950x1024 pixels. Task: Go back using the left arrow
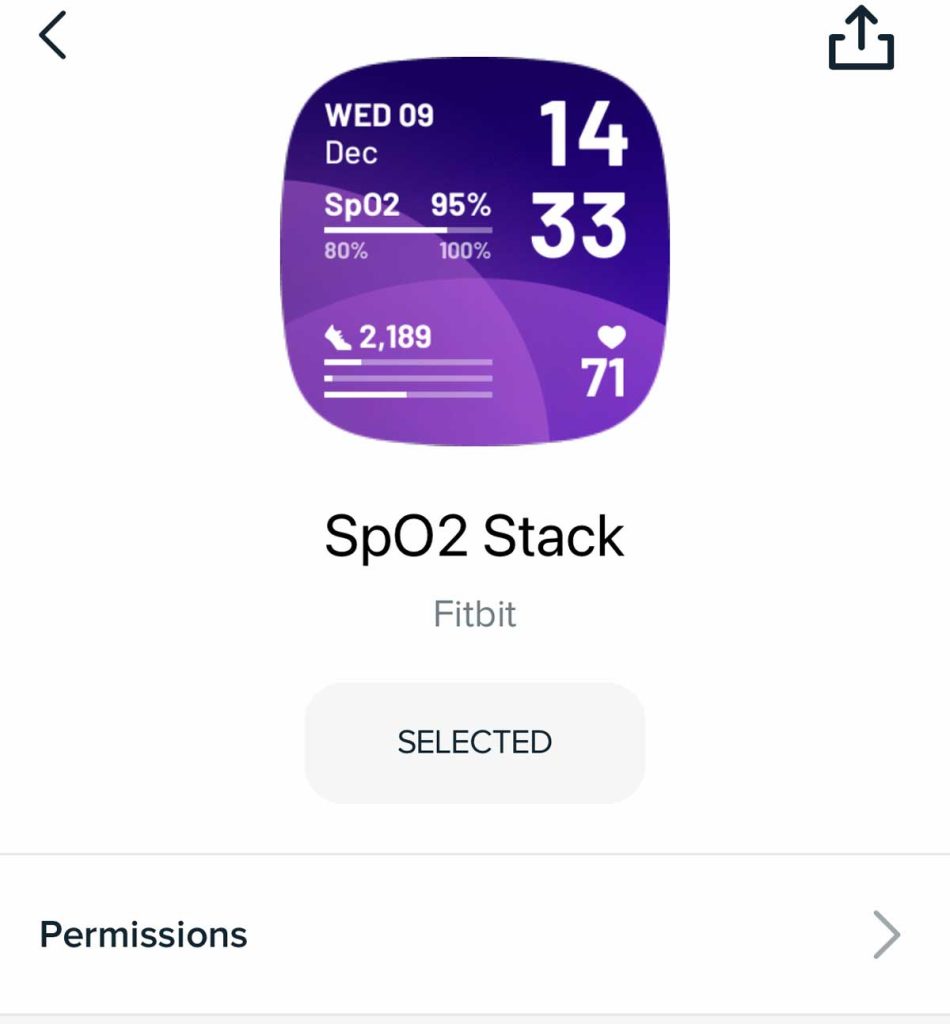coord(52,36)
